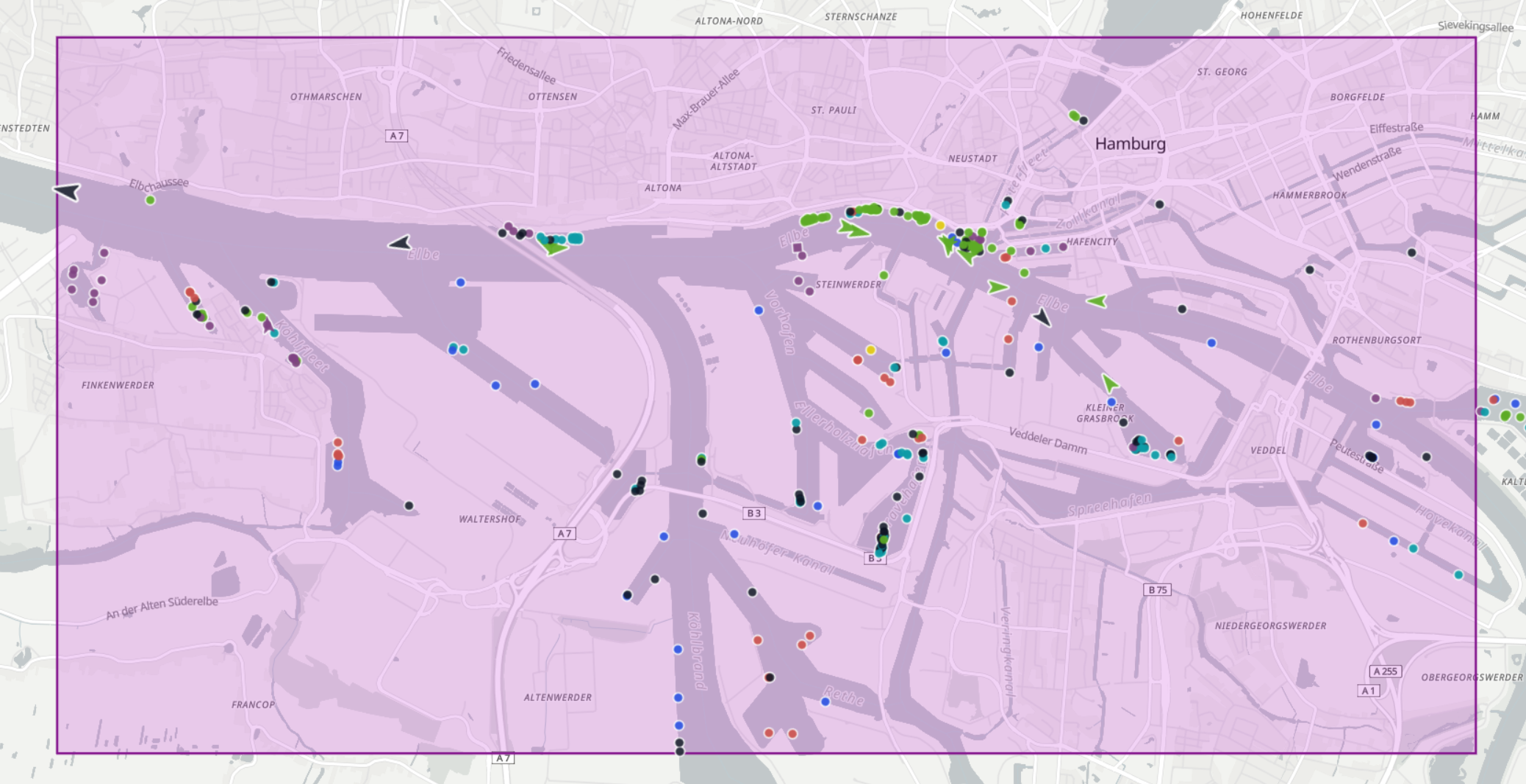This screenshot has height=784, width=1526.
Task: Click the HAMMERBROOK label
Action: (1310, 195)
